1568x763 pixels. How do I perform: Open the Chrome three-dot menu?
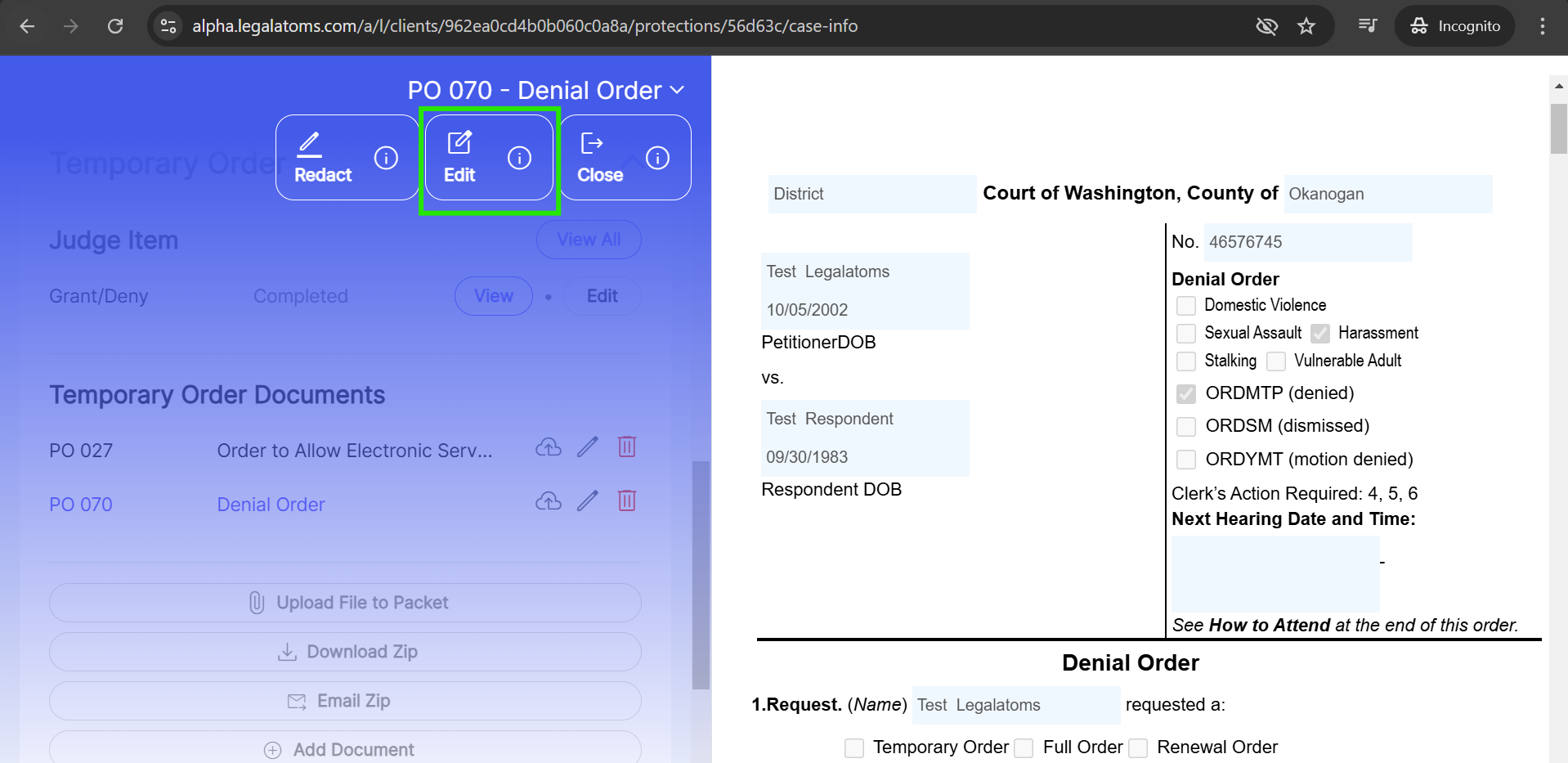click(x=1543, y=26)
